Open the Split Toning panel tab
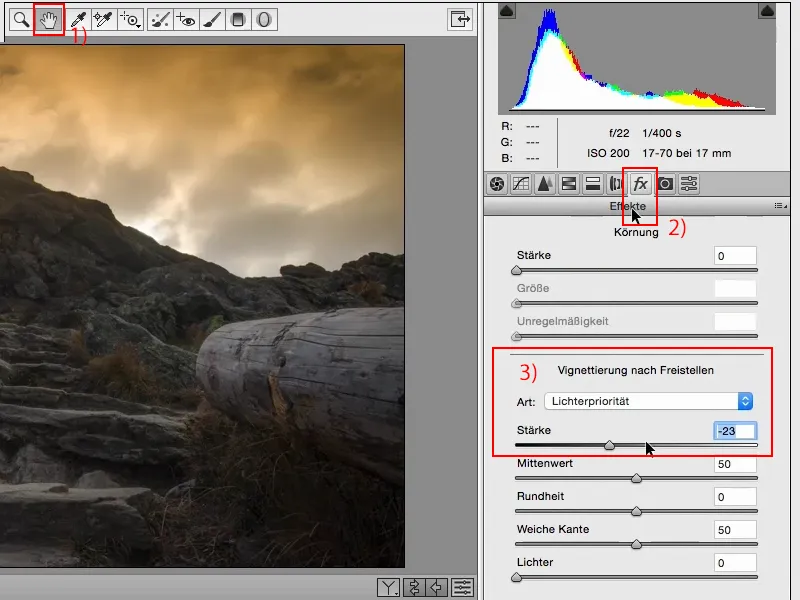This screenshot has height=600, width=800. (x=593, y=184)
